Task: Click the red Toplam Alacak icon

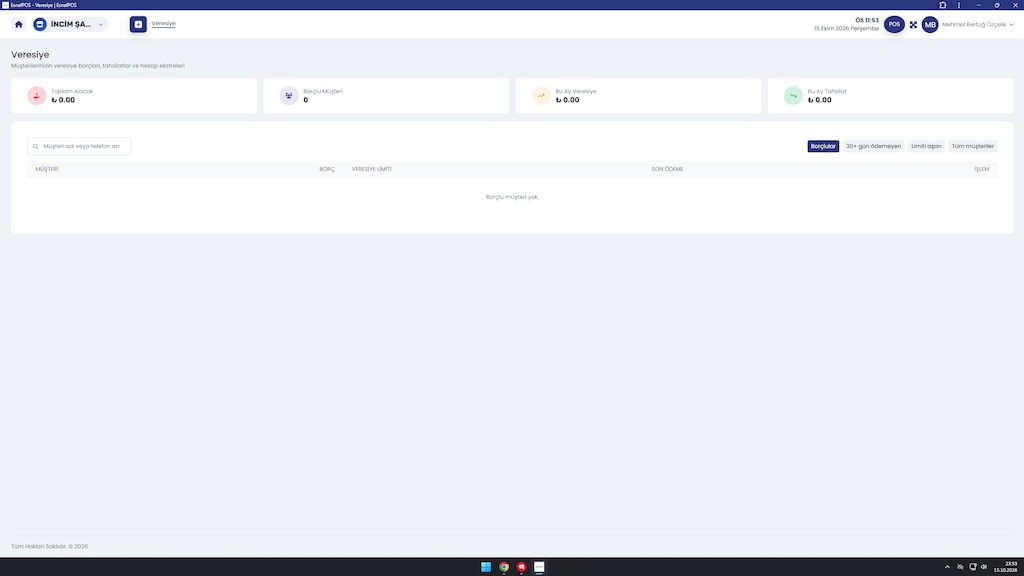Action: [37, 95]
